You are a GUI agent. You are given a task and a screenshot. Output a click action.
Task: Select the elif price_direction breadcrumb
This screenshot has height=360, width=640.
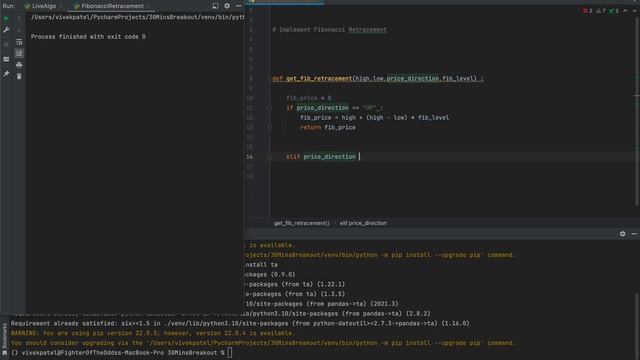pos(363,223)
